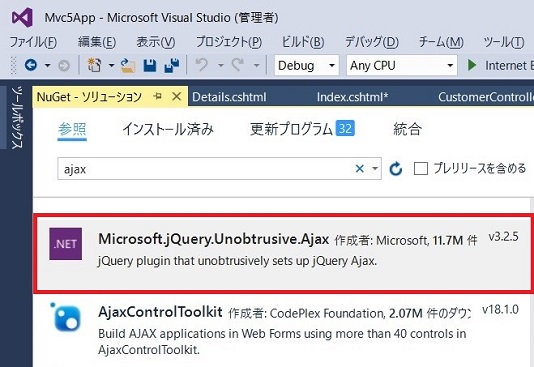
Task: Click the refresh icon beside search box
Action: click(x=396, y=169)
